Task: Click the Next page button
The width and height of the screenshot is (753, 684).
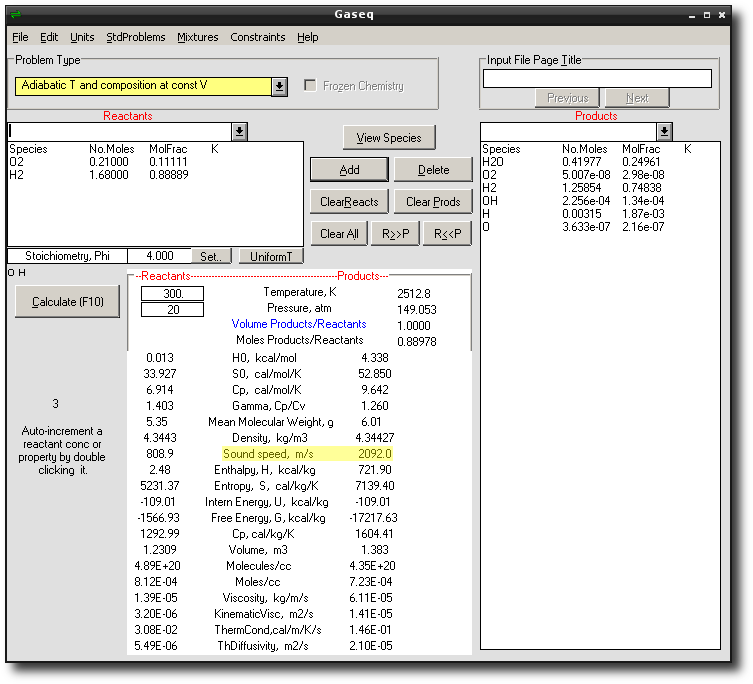Action: coord(637,98)
